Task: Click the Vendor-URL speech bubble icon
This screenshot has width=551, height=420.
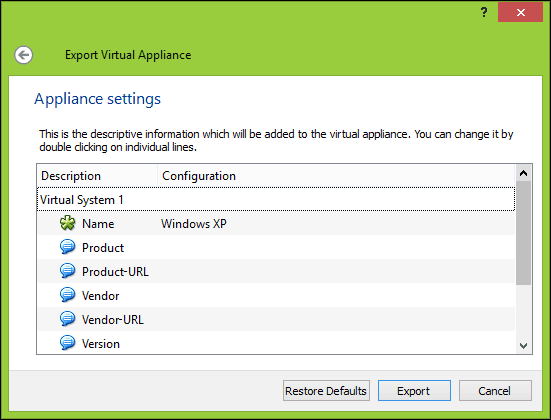Action: pos(67,319)
